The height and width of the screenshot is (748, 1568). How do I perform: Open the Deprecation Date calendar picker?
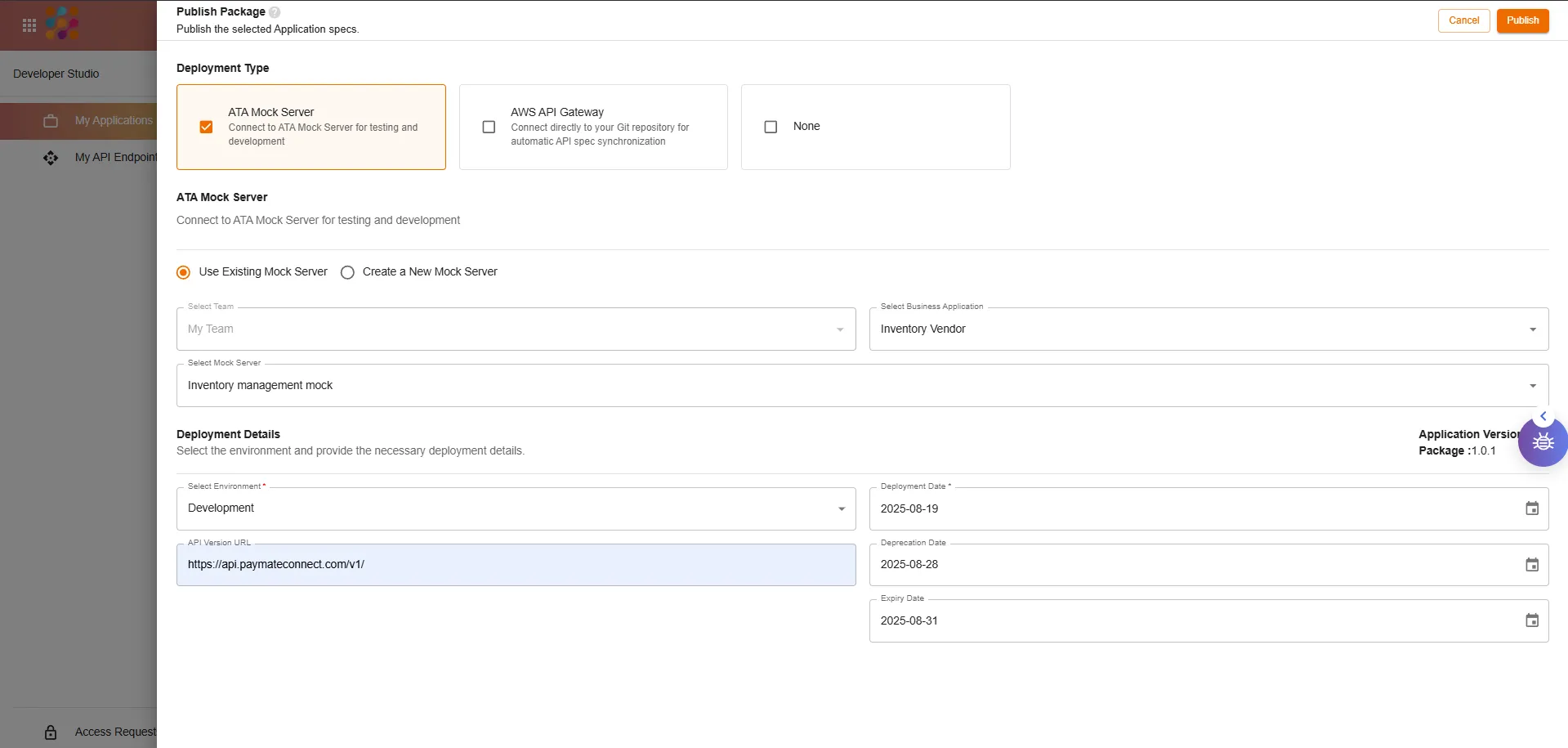[1531, 565]
